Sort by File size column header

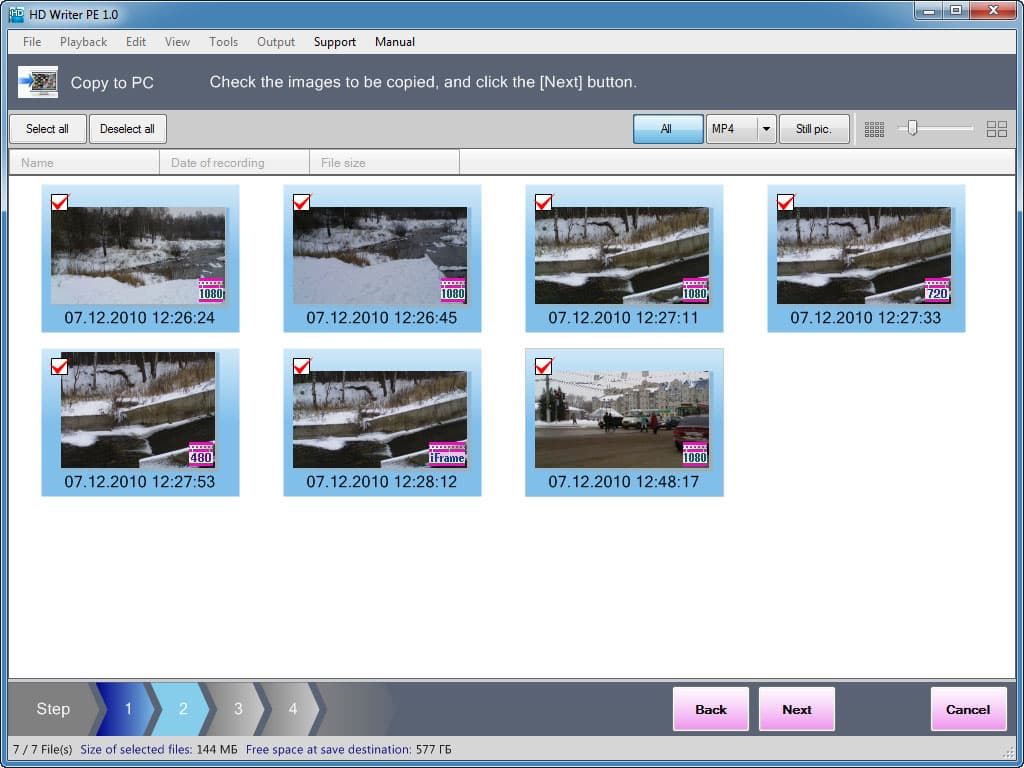(385, 163)
